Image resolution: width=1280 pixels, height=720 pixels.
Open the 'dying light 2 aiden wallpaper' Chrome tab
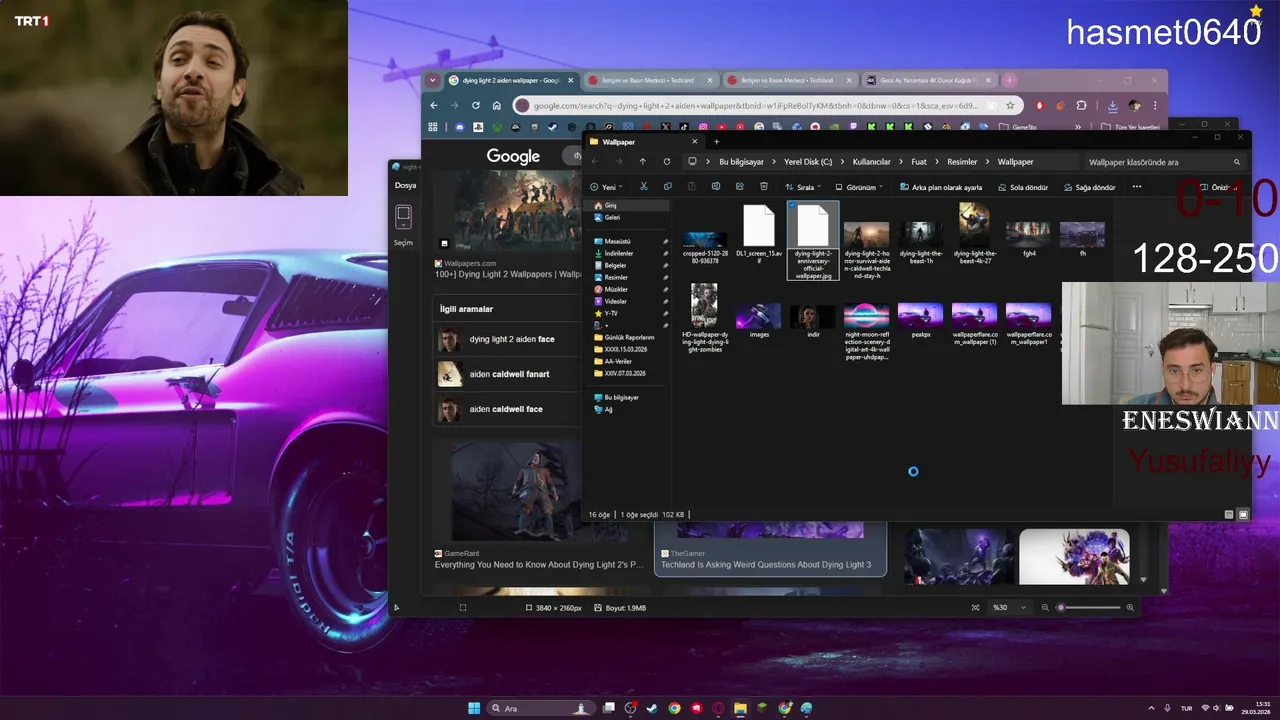510,80
